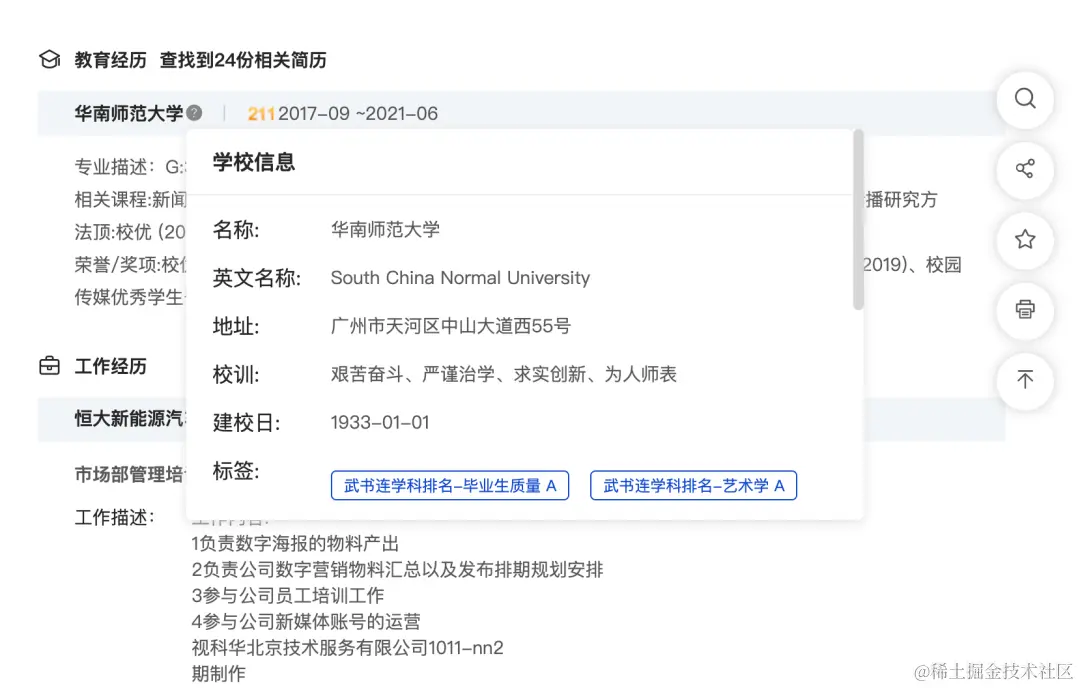Select the star favorite icon
Viewport: 1080px width, 688px height.
pos(1024,241)
